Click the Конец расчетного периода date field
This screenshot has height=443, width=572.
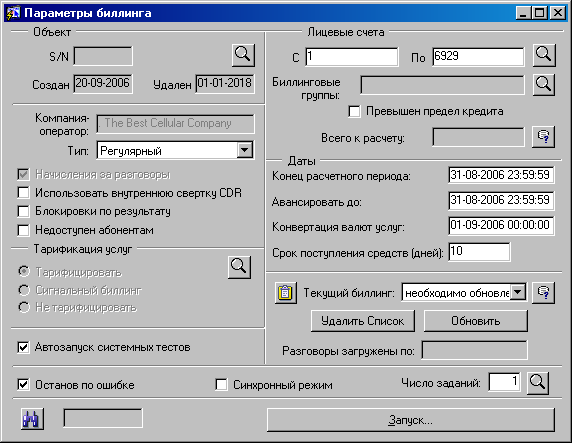(501, 175)
